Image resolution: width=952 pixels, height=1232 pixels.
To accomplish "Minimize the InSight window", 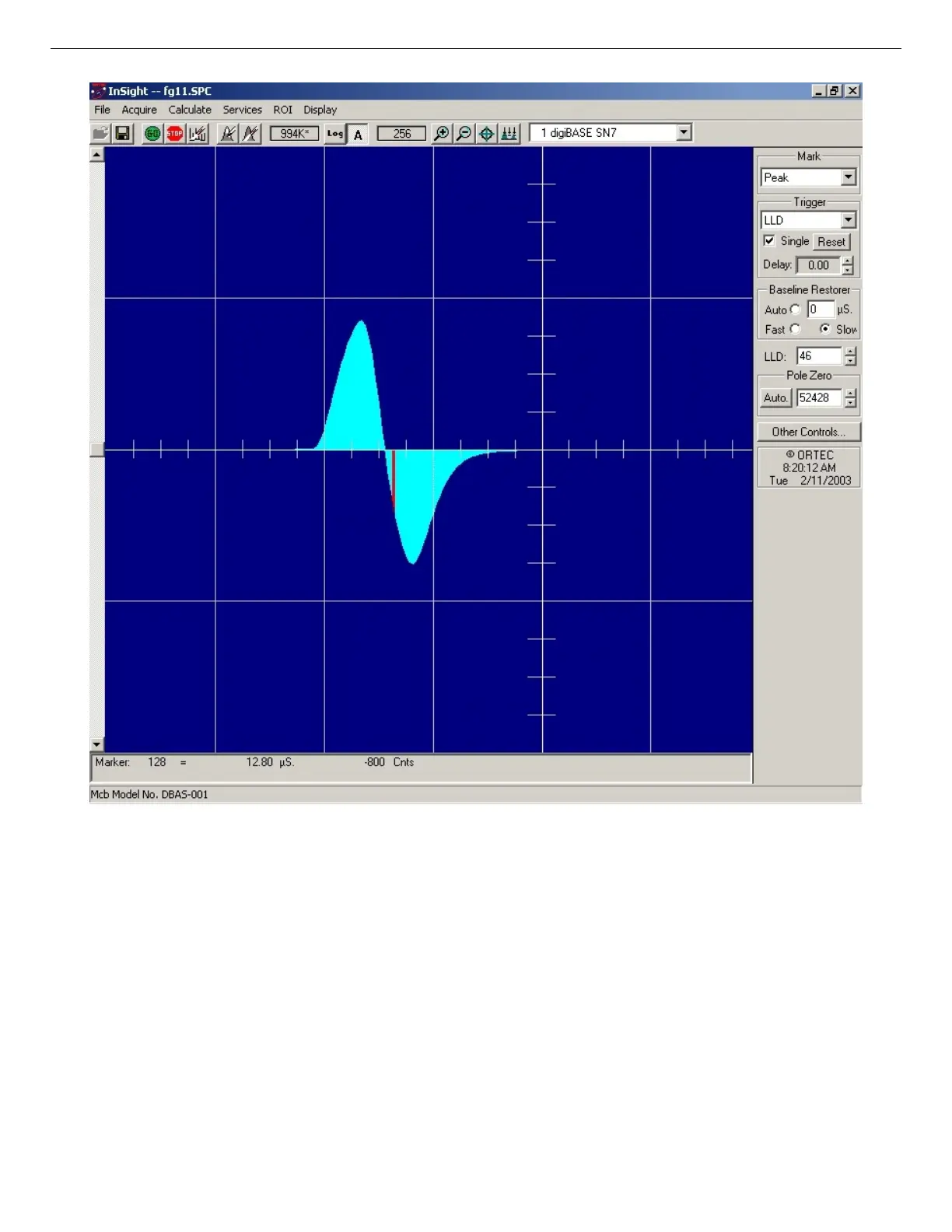I will 819,91.
